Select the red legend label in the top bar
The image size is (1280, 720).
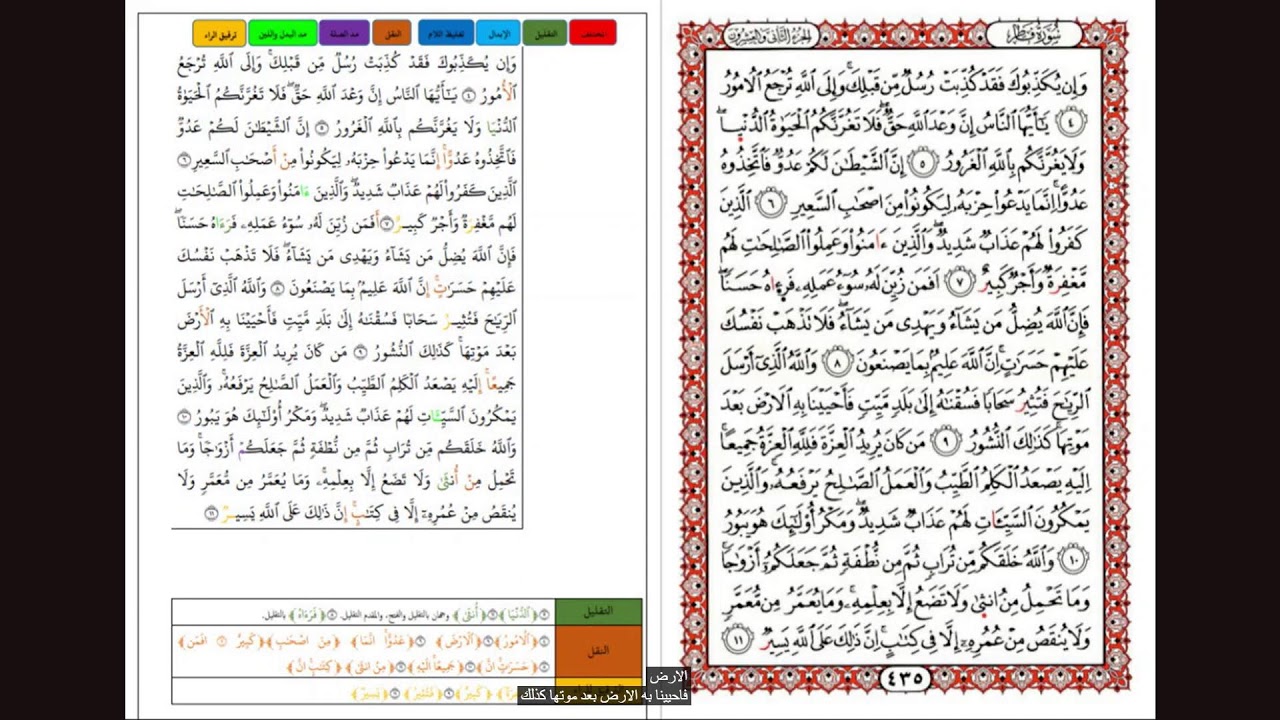click(x=592, y=33)
